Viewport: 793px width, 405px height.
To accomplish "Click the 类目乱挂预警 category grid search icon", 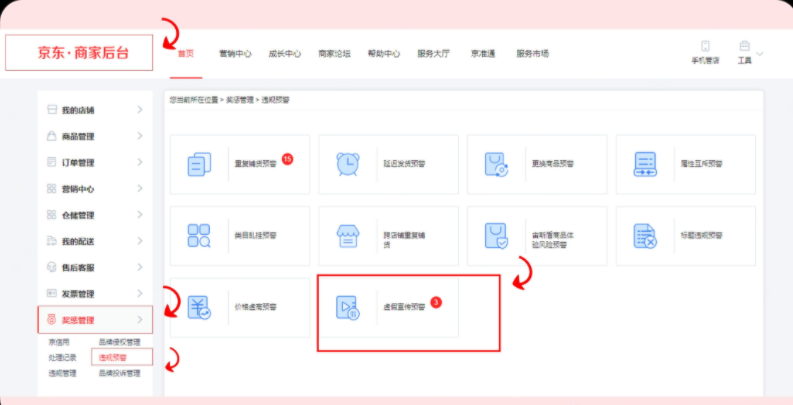I will pos(199,236).
